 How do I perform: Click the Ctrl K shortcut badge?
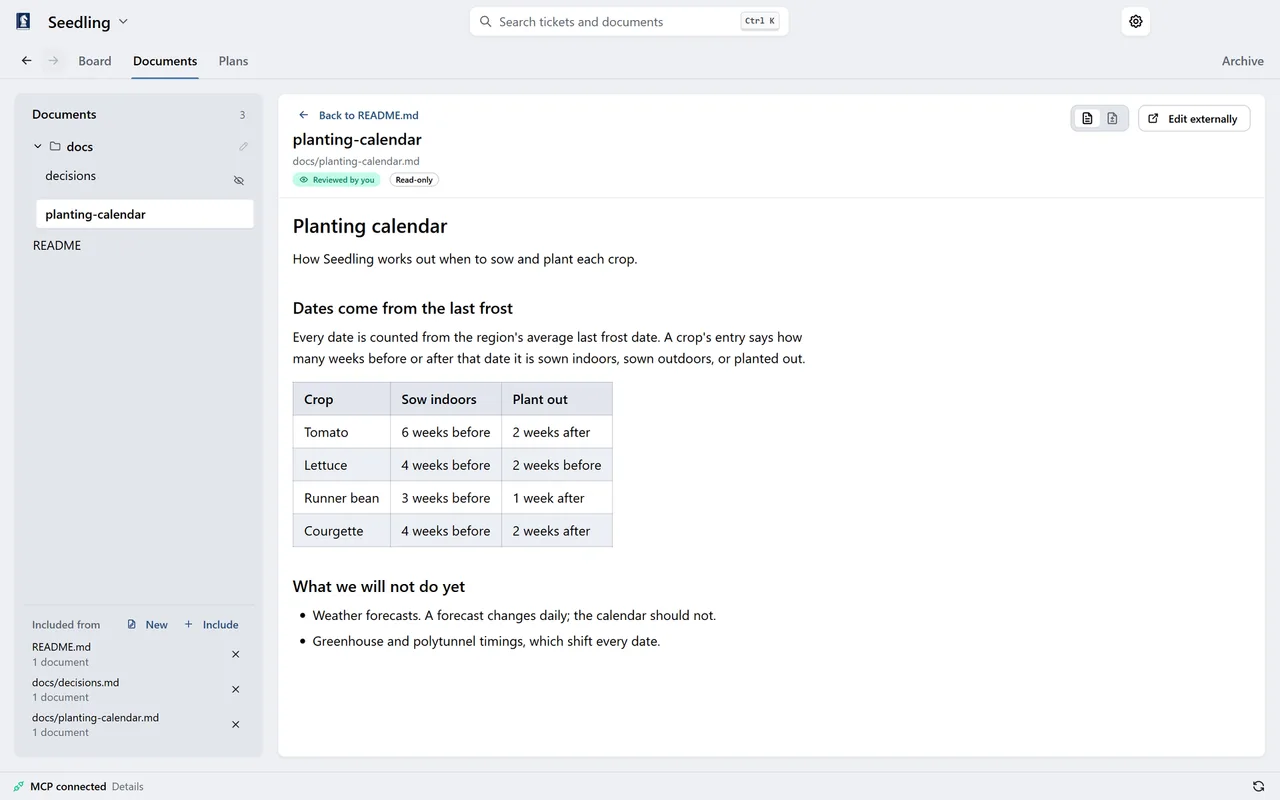pos(760,21)
